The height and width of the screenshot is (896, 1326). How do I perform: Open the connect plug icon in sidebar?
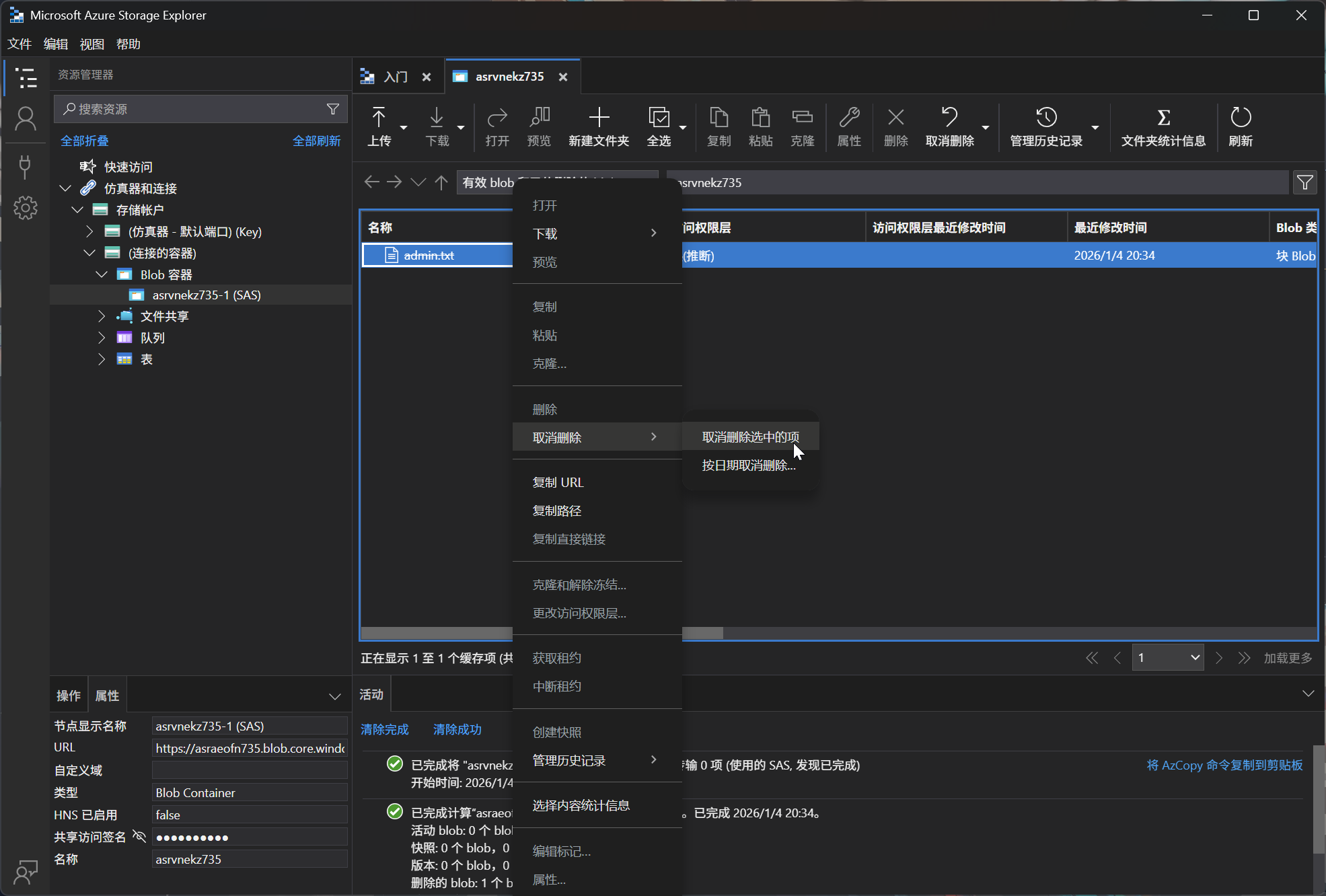[26, 165]
